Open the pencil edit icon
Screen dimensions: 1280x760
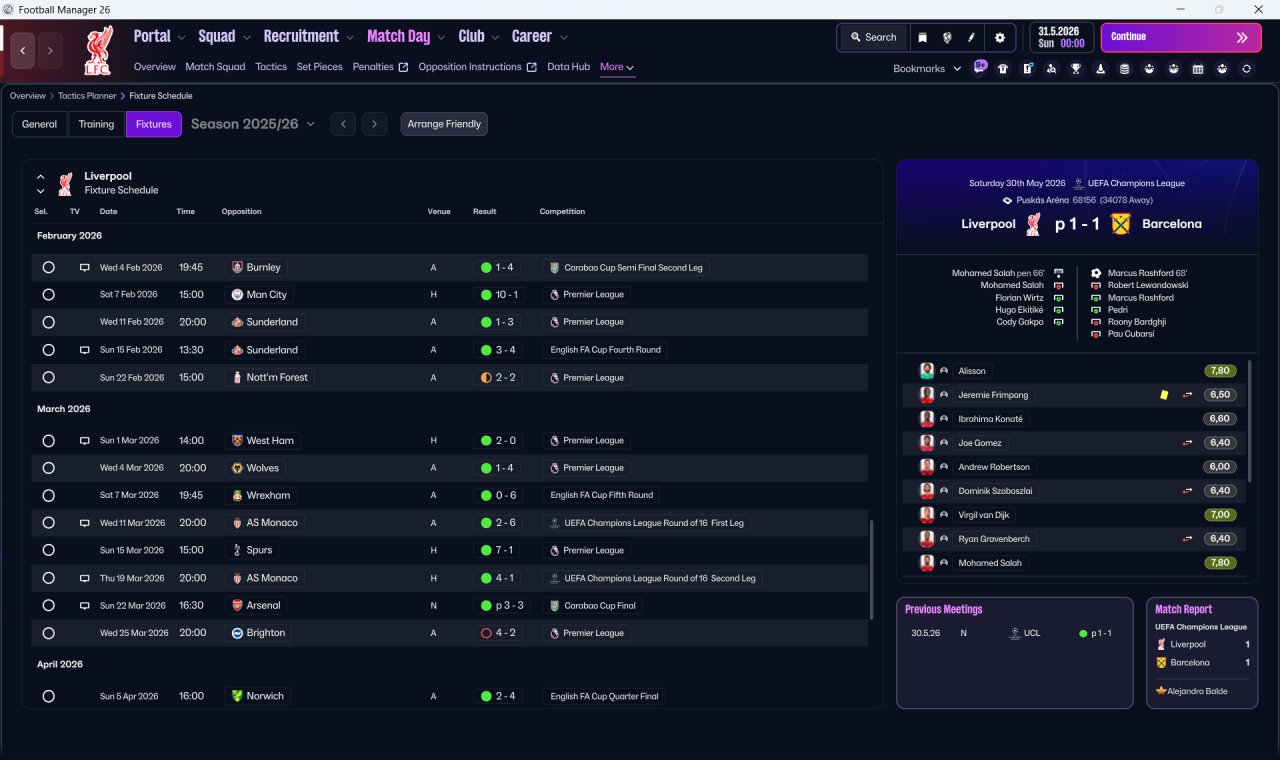tap(971, 37)
